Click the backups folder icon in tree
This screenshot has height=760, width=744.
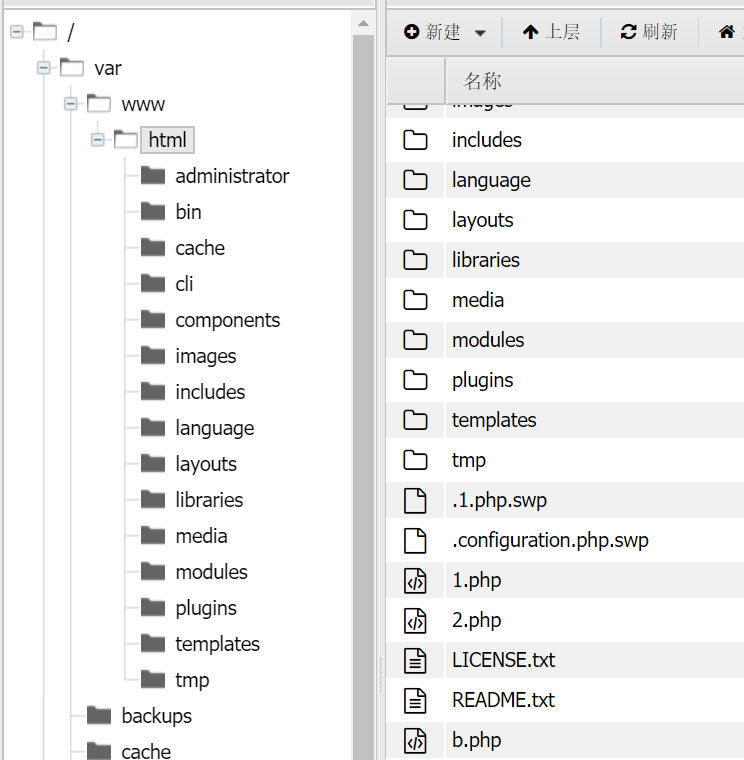(x=99, y=715)
